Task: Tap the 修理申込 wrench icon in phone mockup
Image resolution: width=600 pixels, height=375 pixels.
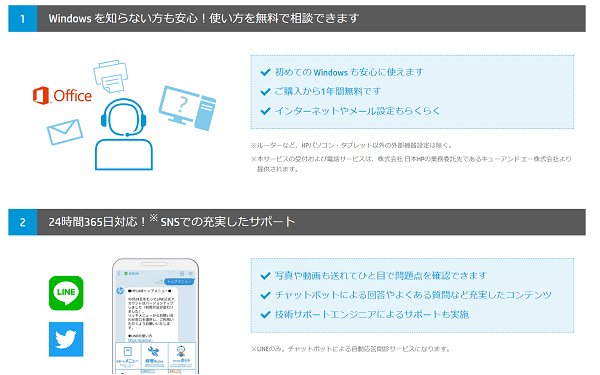Action: point(153,351)
